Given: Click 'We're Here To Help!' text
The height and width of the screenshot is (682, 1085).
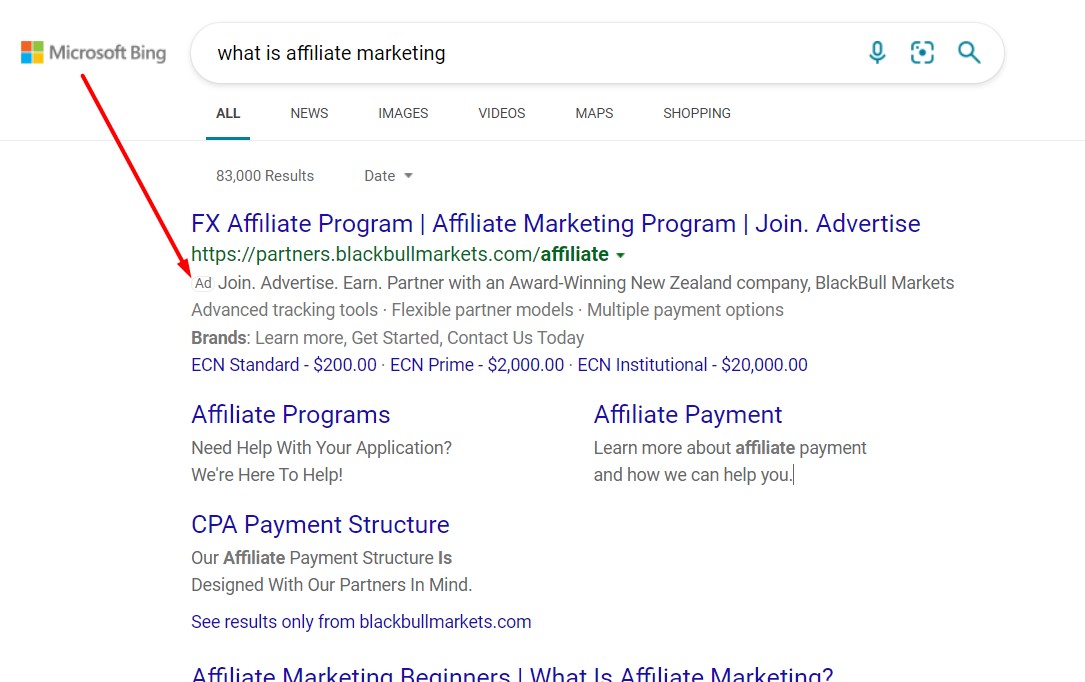Looking at the screenshot, I should tap(267, 474).
